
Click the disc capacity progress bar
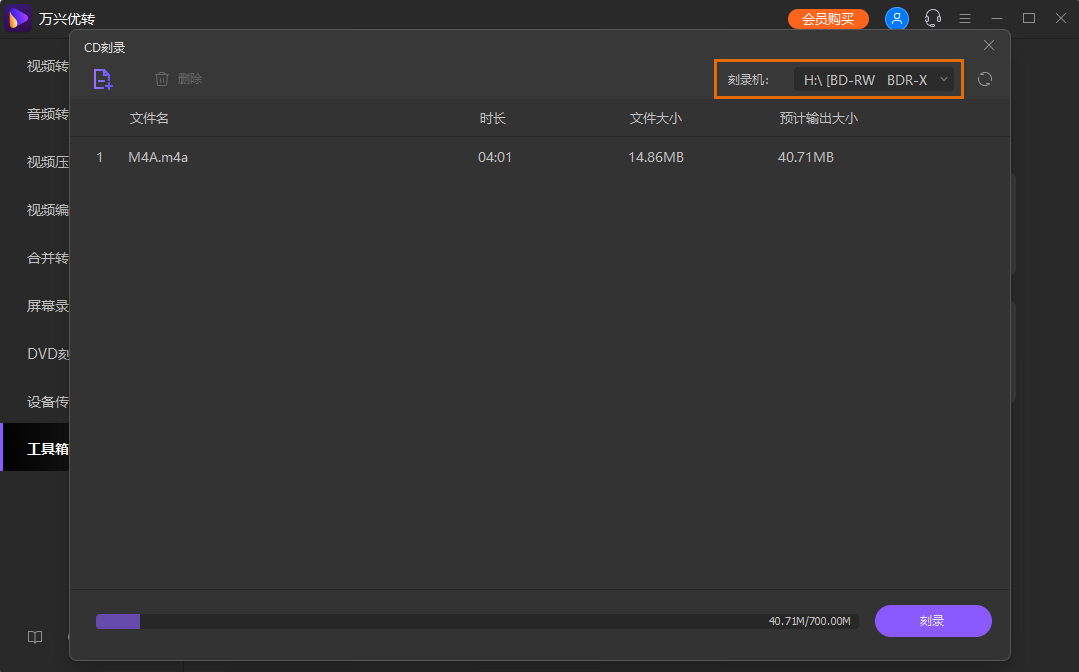tap(477, 622)
